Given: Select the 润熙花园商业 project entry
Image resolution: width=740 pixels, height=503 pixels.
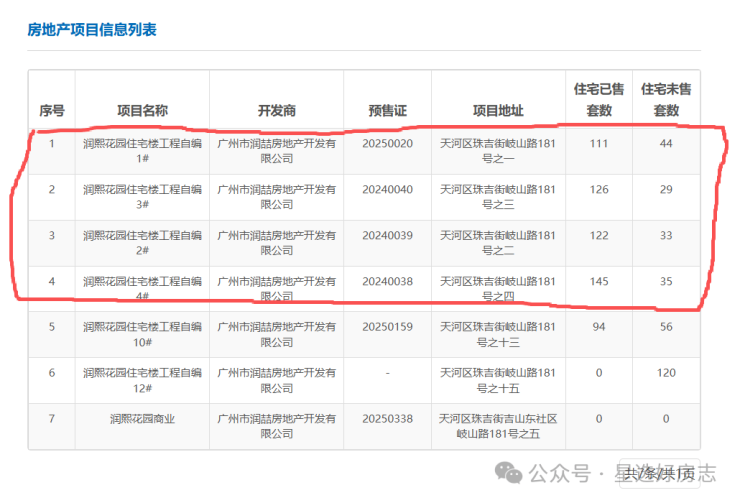Looking at the screenshot, I should click(x=142, y=419).
